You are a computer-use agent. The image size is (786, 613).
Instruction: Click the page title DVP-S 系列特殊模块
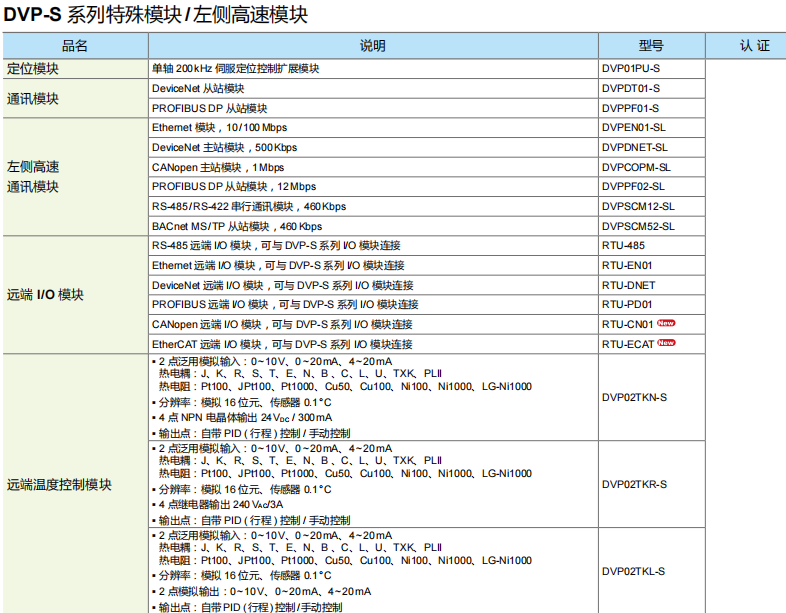[155, 15]
